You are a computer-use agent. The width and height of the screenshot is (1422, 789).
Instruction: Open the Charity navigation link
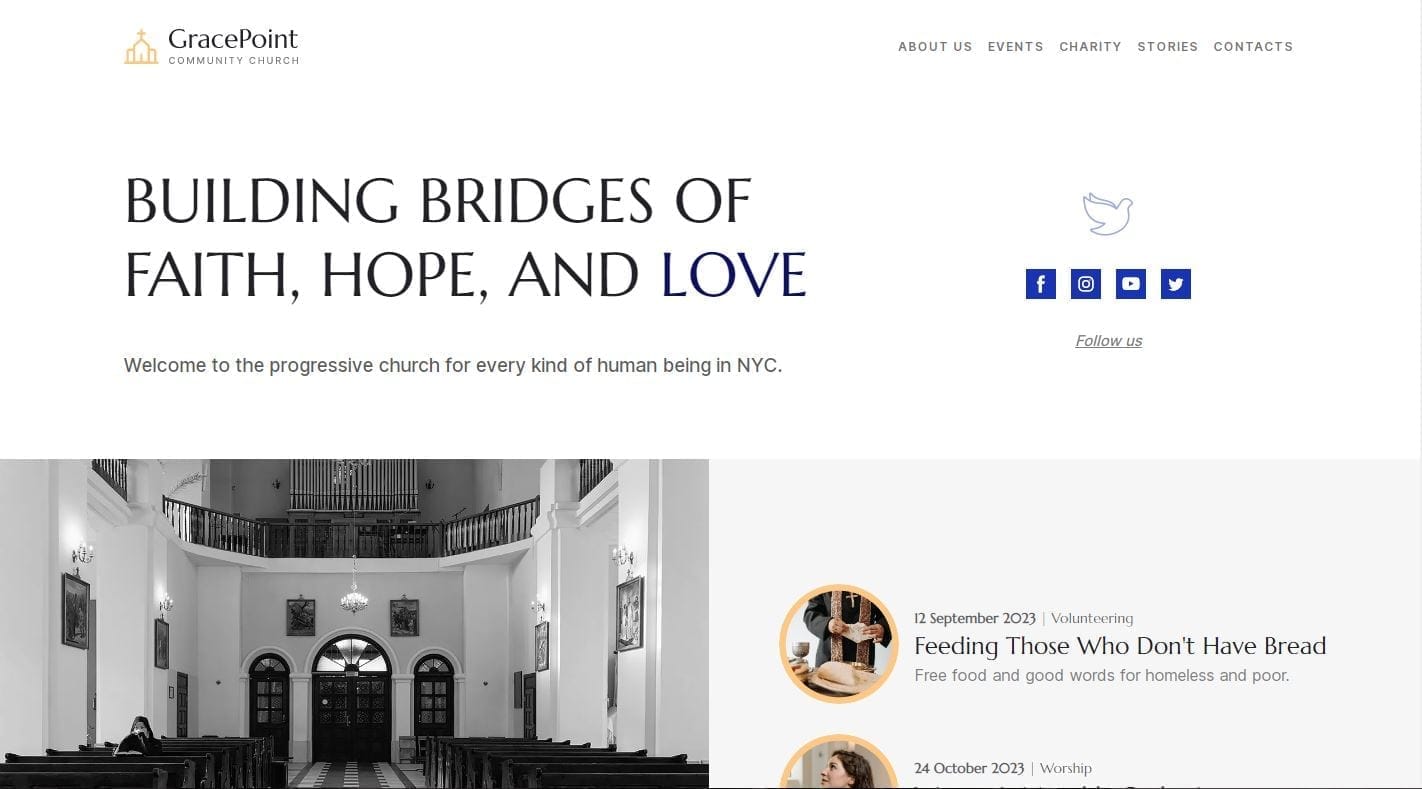1090,47
